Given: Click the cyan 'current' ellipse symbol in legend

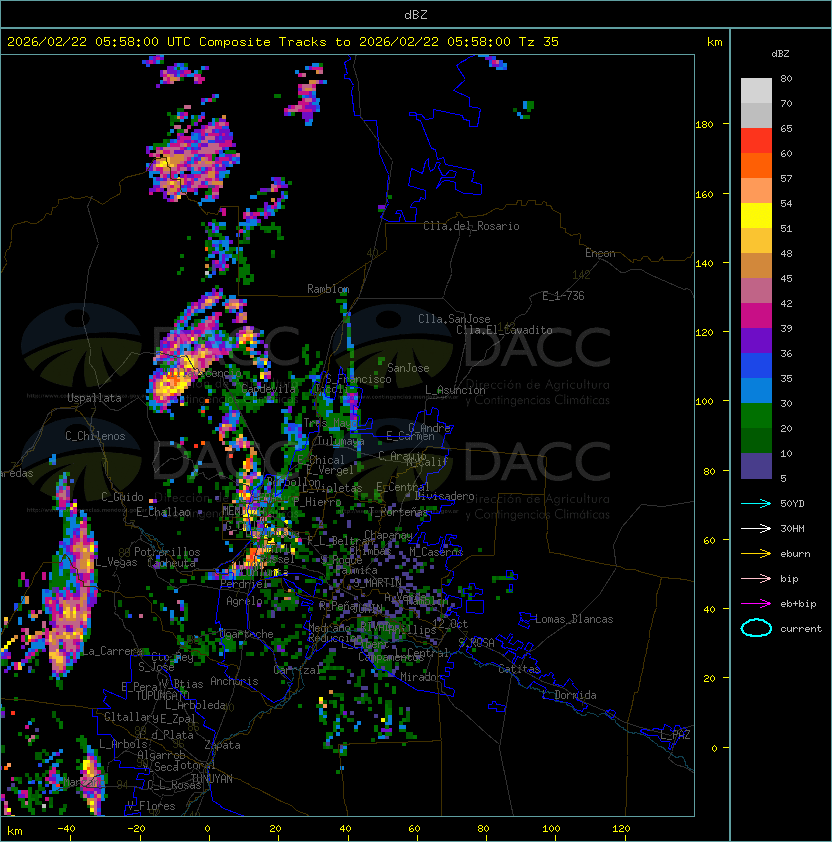Looking at the screenshot, I should pos(756,628).
